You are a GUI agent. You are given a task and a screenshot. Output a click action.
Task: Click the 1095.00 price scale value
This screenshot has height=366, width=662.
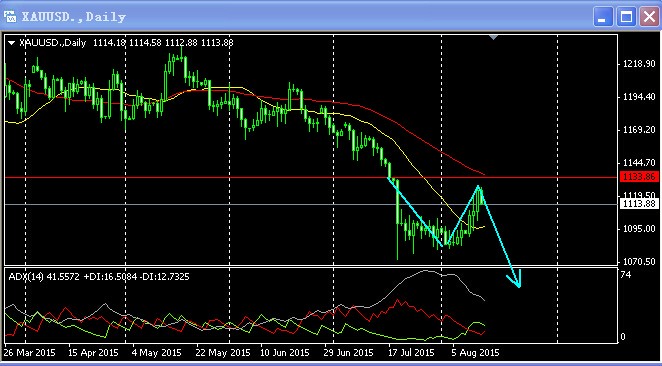(x=639, y=229)
